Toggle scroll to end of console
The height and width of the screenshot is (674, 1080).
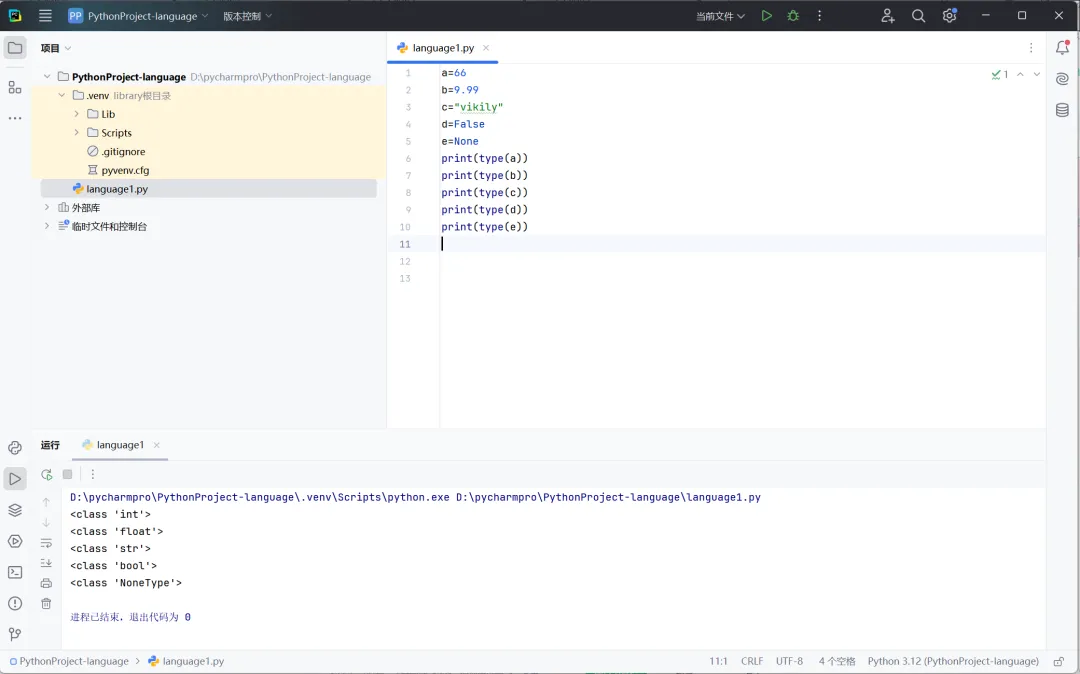click(46, 563)
